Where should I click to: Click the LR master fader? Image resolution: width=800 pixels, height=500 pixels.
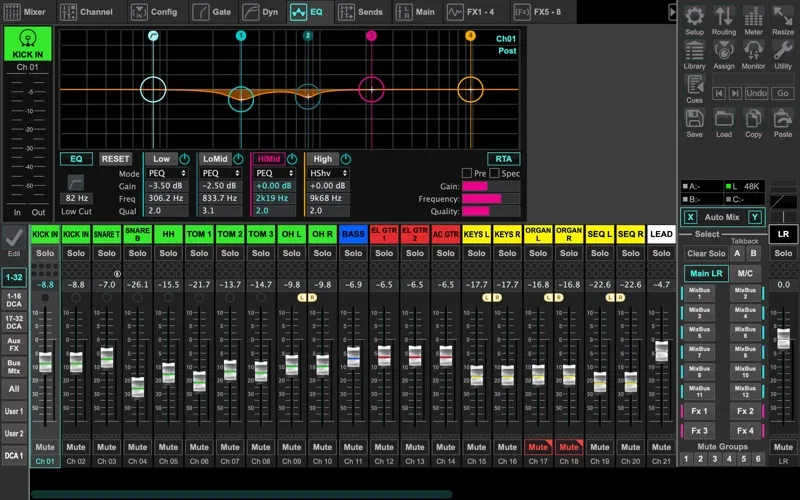tap(783, 339)
